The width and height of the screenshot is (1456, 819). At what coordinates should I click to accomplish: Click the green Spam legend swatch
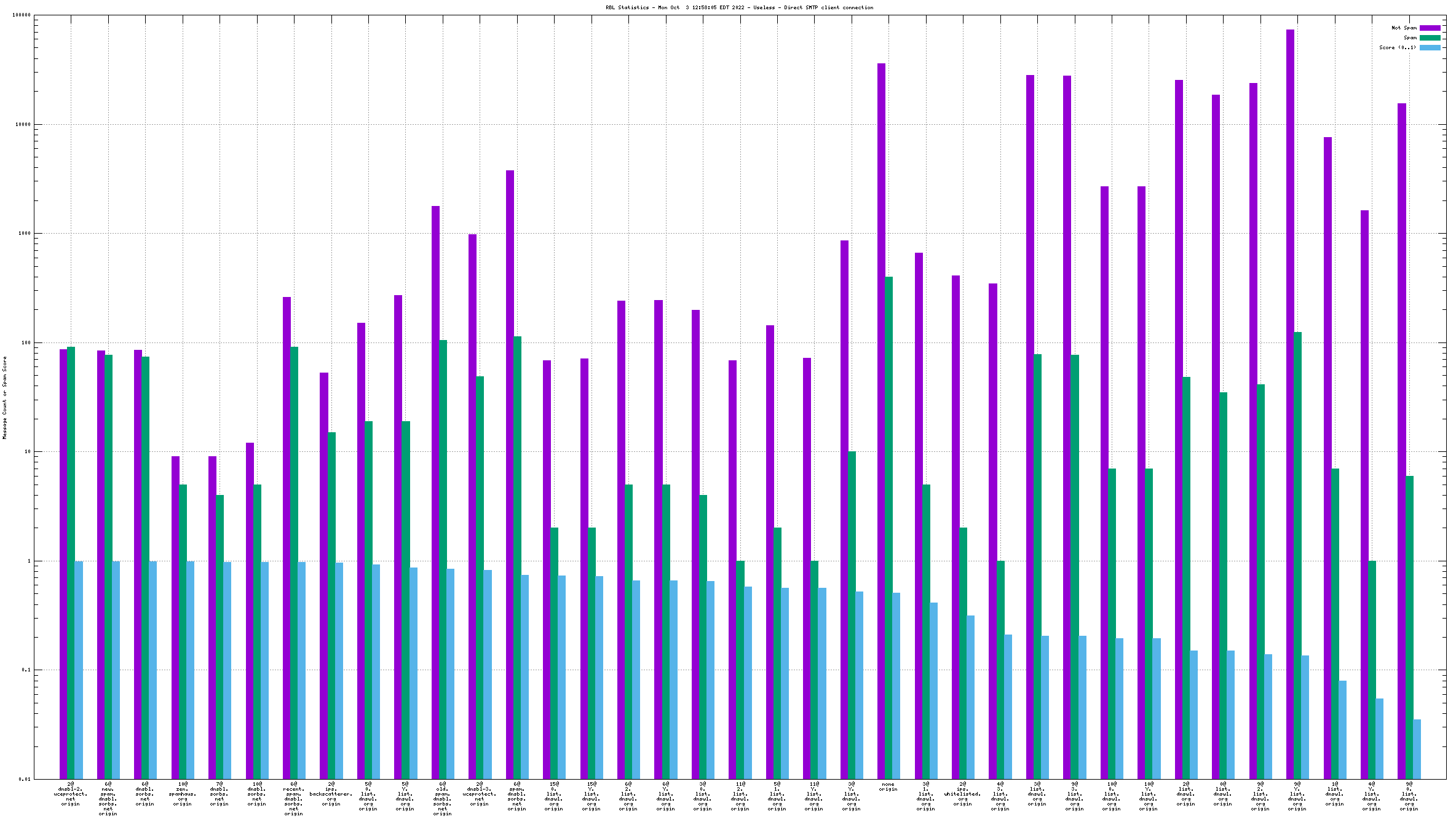point(1430,38)
